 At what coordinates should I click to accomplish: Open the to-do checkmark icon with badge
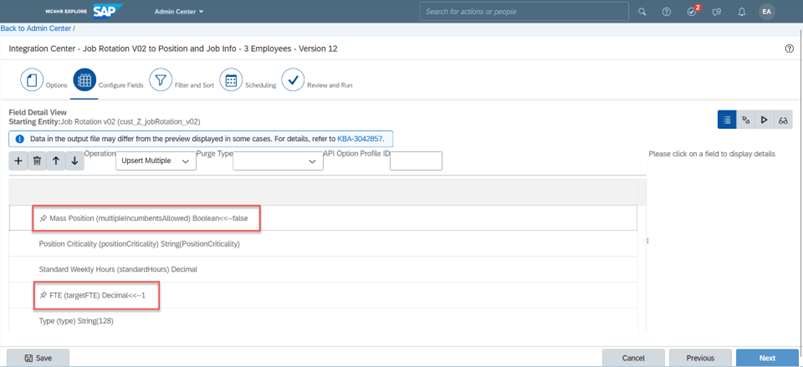tap(692, 11)
